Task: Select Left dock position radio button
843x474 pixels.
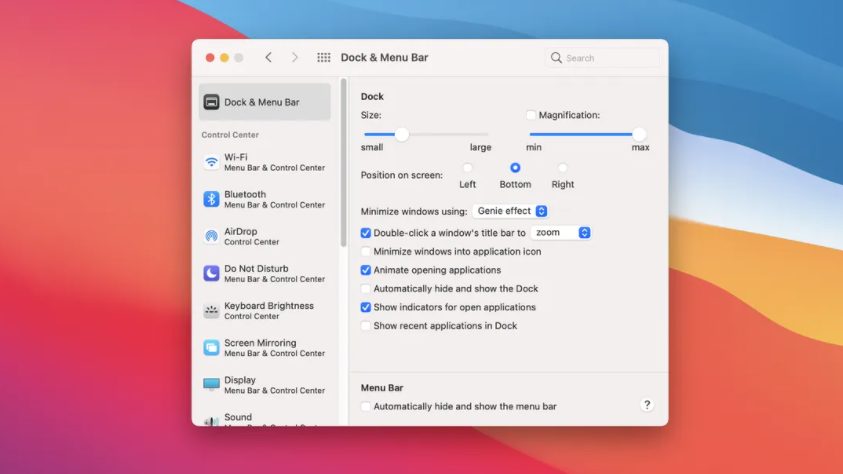Action: click(x=467, y=168)
